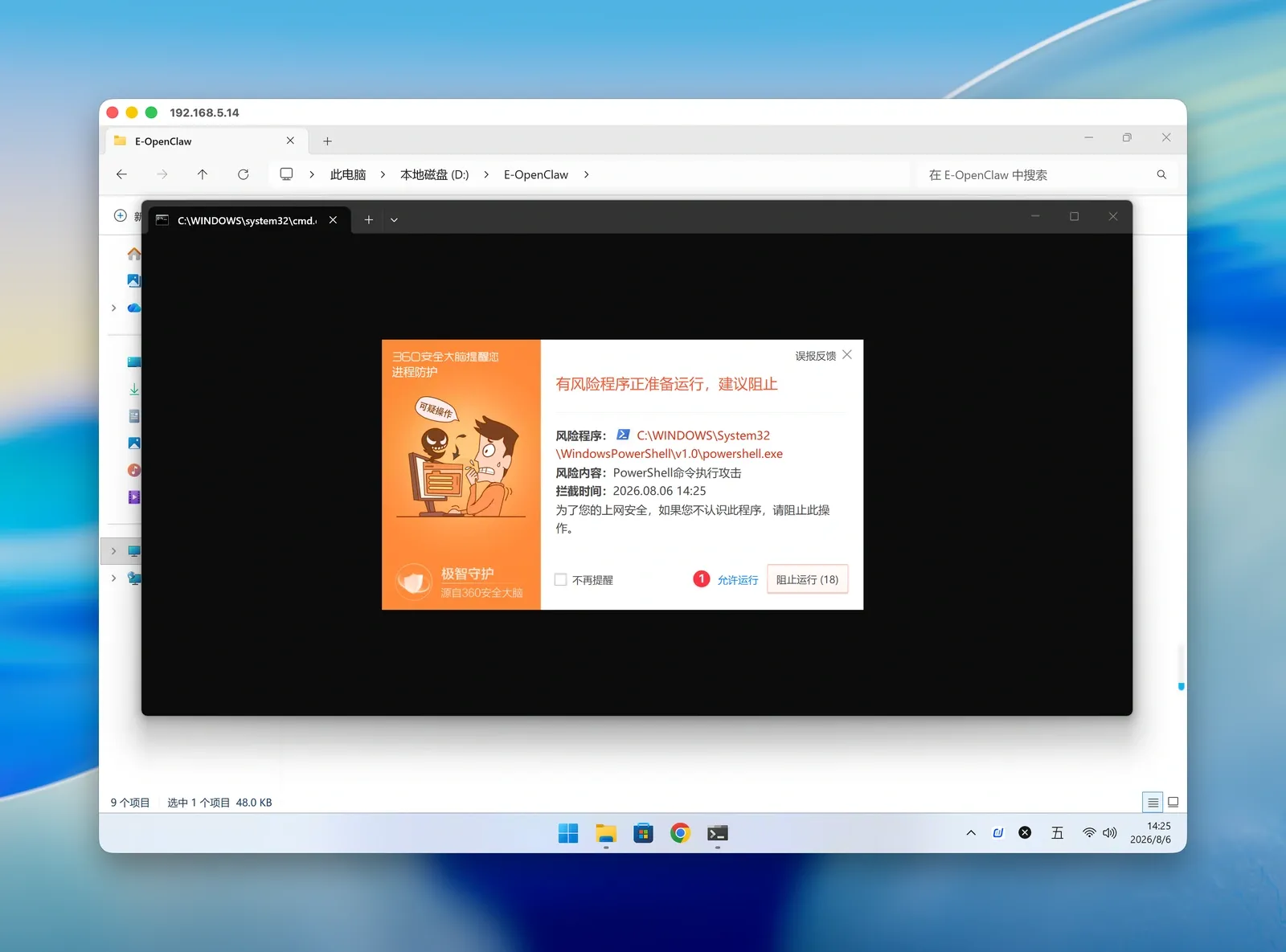1286x952 pixels.
Task: Click the 极智守护 shield logo
Action: click(415, 581)
